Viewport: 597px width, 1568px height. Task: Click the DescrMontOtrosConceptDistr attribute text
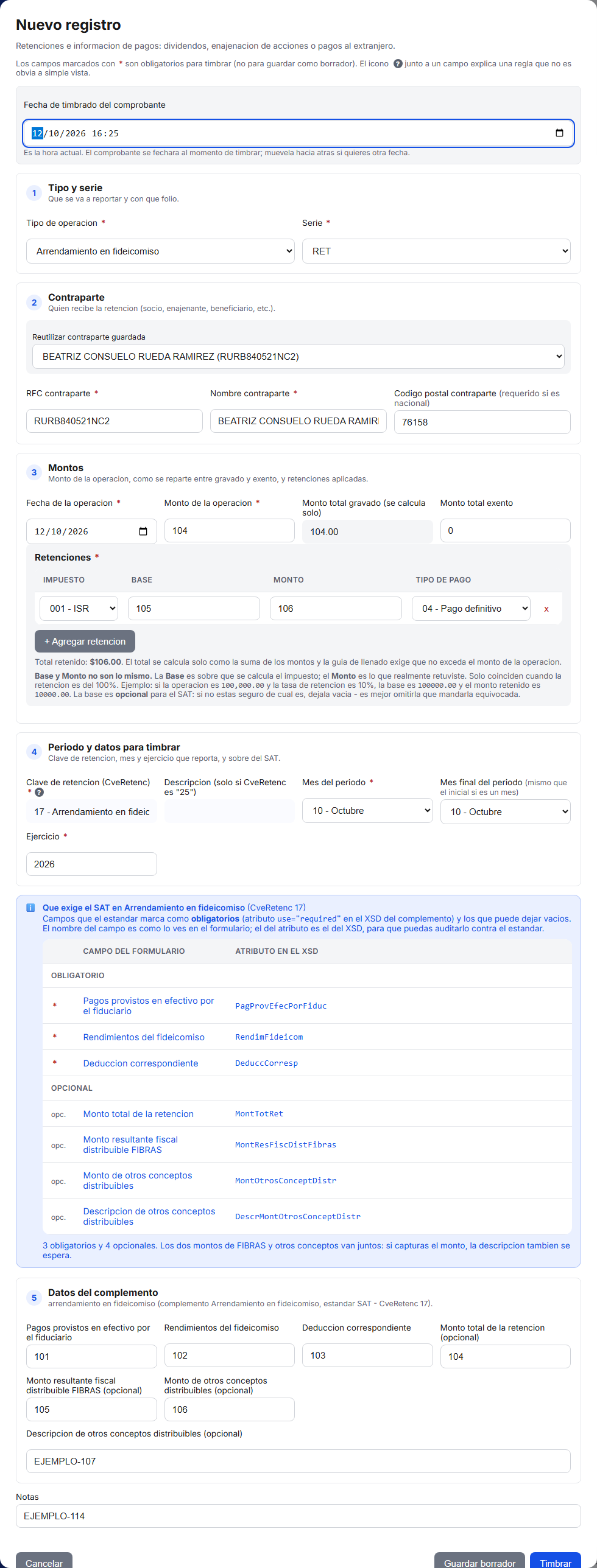298,1217
